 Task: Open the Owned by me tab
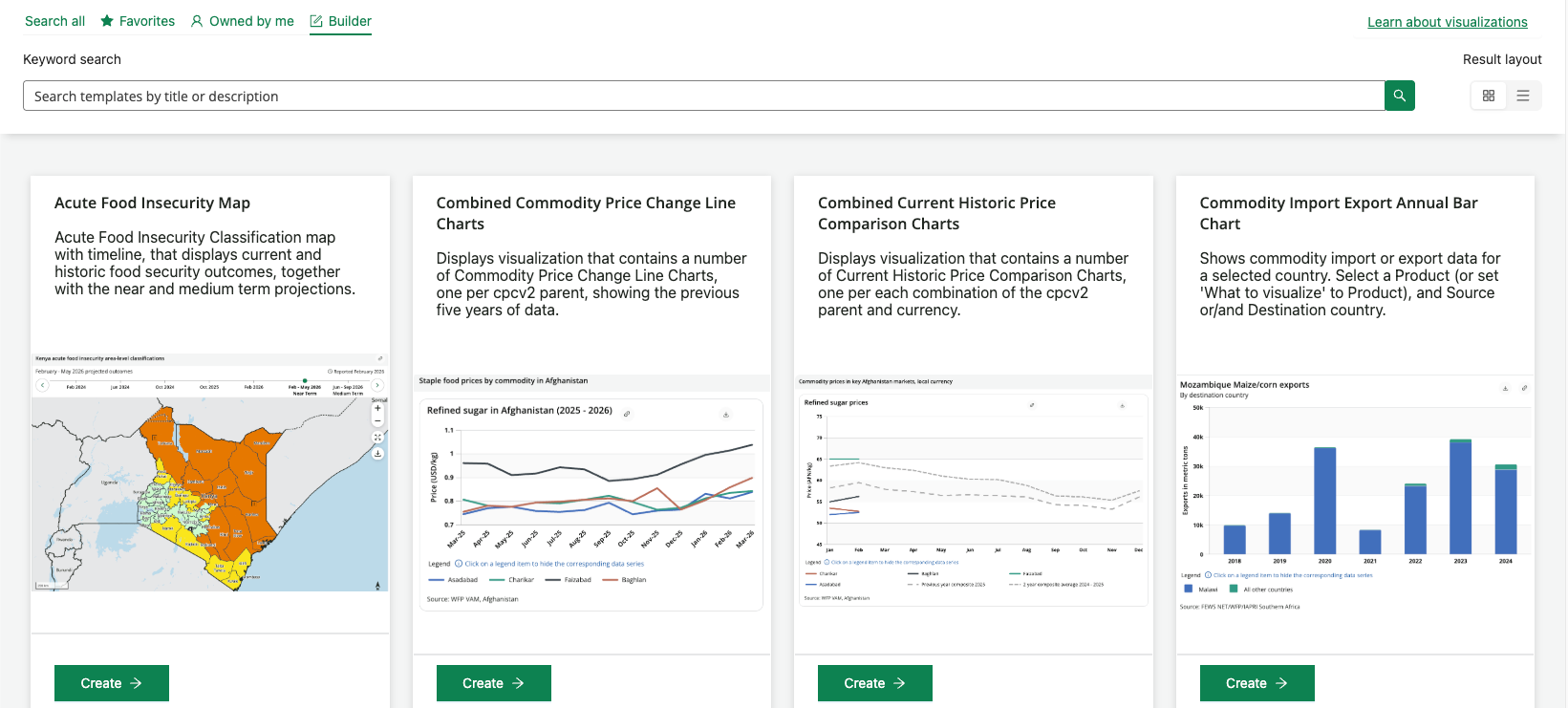243,21
